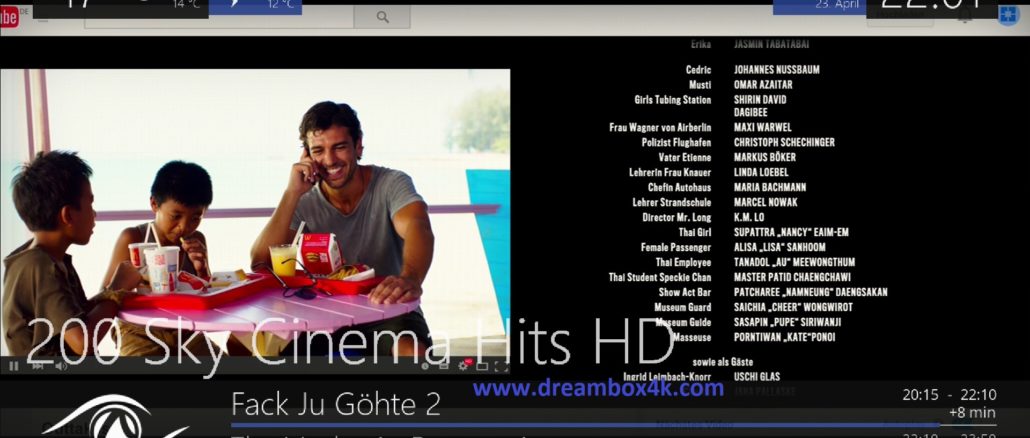Click the sowie als Gäste heading
The image size is (1030, 438).
click(x=723, y=362)
